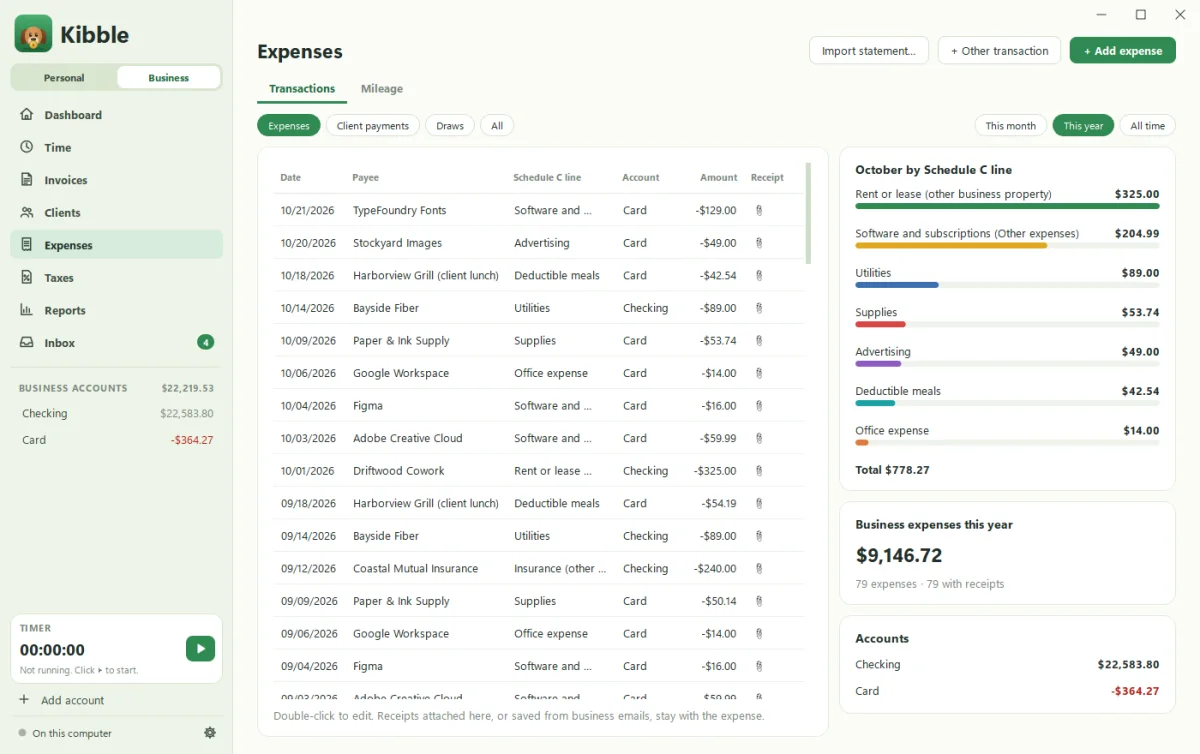This screenshot has height=754, width=1200.
Task: Open the Time section clock icon
Action: 27,147
